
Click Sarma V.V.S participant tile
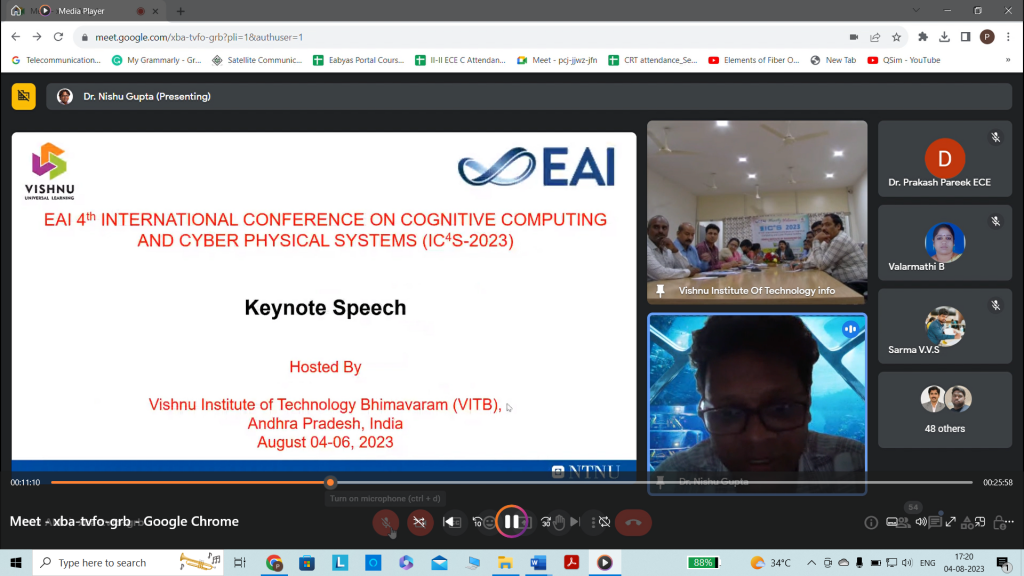944,327
